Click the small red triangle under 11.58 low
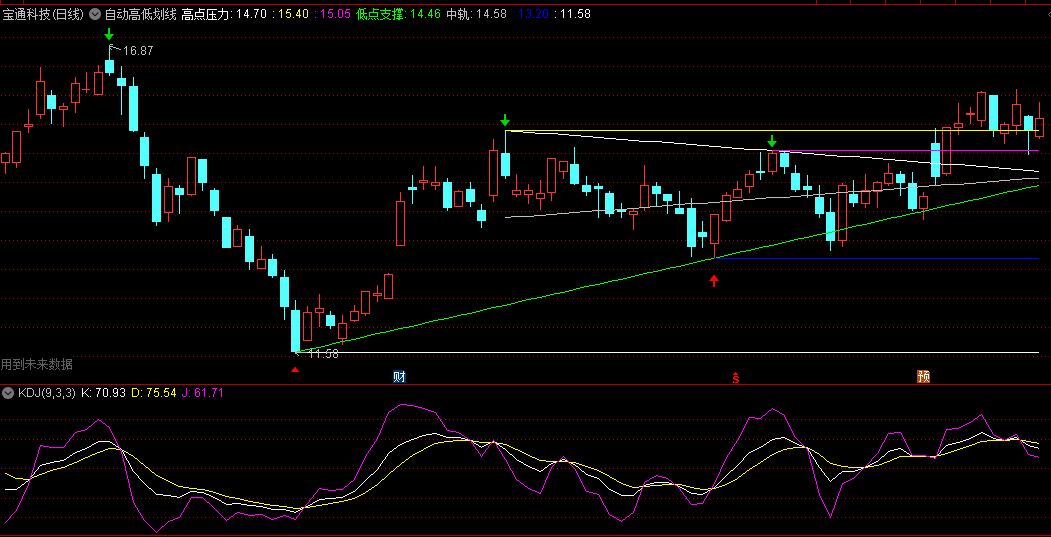This screenshot has height=537, width=1051. tap(295, 369)
